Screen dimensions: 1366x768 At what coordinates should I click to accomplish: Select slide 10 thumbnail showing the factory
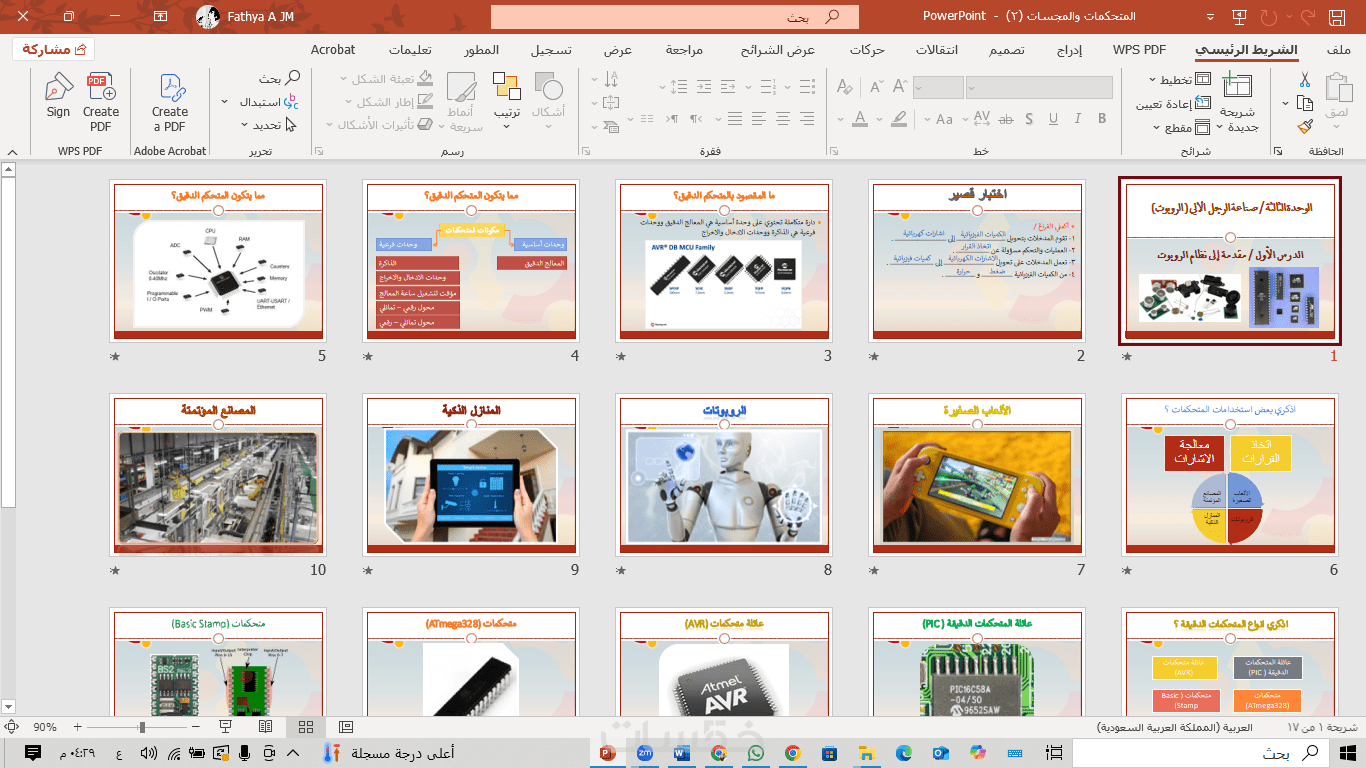click(x=219, y=475)
